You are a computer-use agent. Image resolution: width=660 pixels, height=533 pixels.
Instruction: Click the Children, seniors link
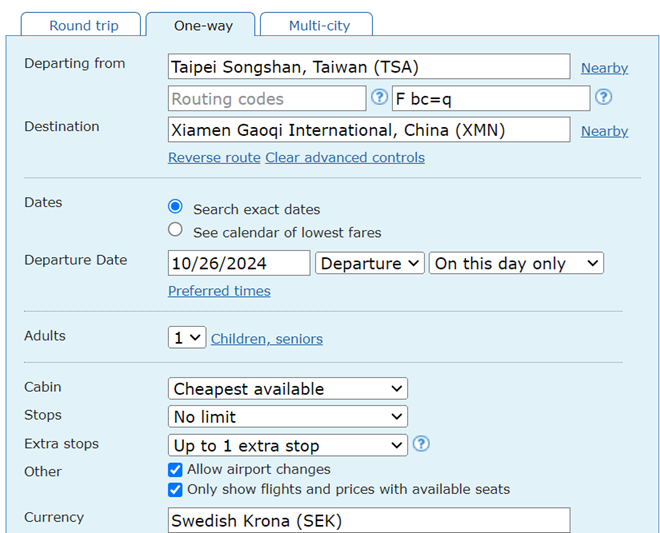[267, 339]
